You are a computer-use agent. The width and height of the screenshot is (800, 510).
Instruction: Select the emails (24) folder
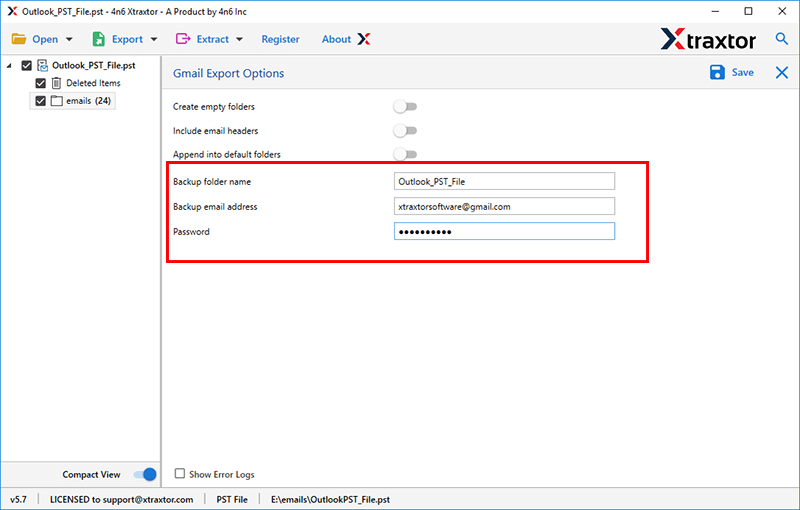88,100
